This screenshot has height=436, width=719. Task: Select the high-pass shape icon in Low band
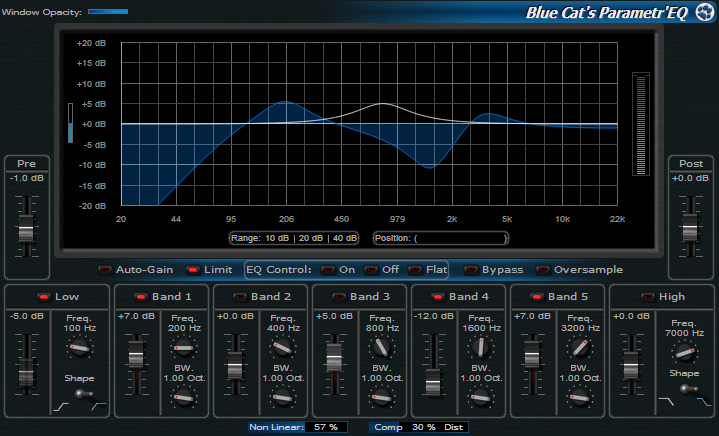click(98, 407)
